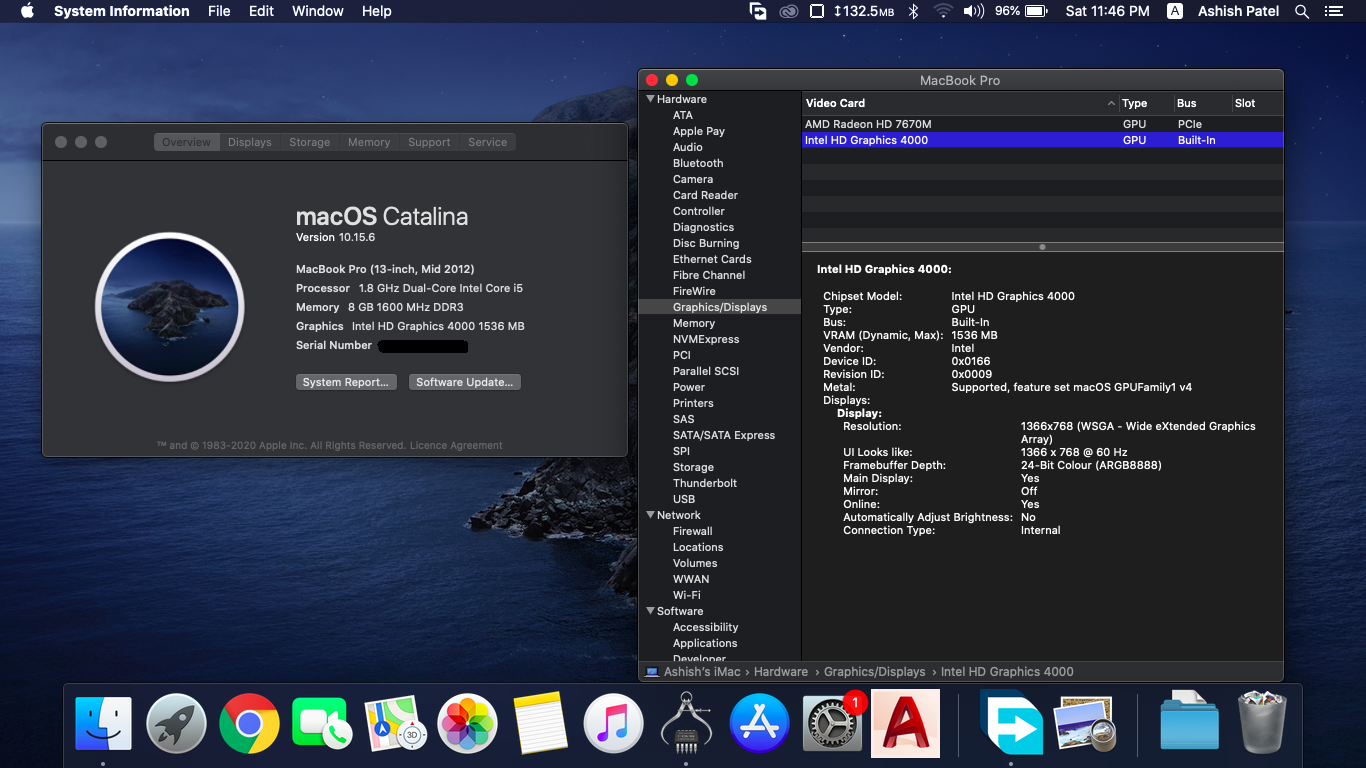Click the System Report... button
Image resolution: width=1366 pixels, height=768 pixels.
(x=347, y=382)
